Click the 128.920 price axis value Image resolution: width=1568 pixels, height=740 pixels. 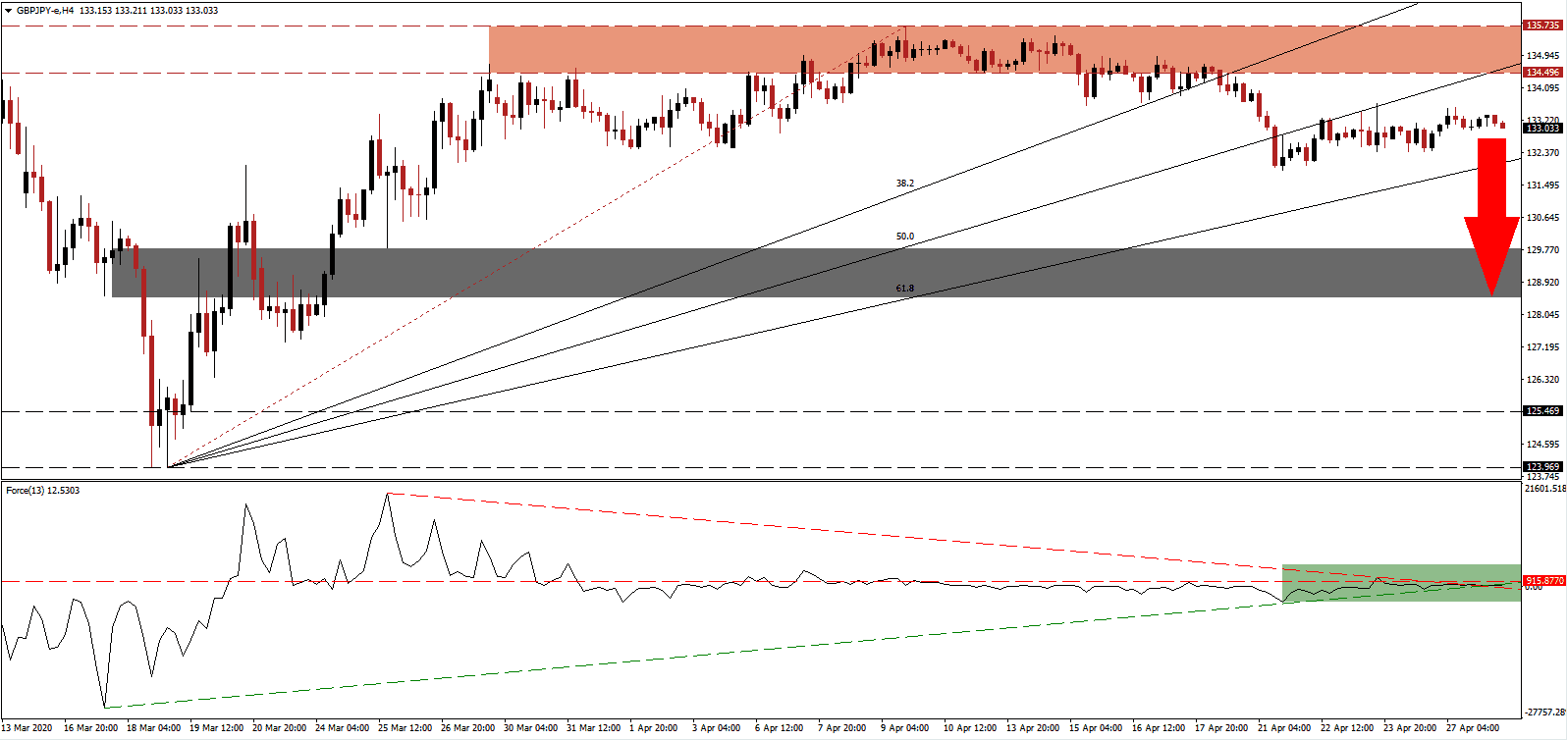(x=1543, y=282)
